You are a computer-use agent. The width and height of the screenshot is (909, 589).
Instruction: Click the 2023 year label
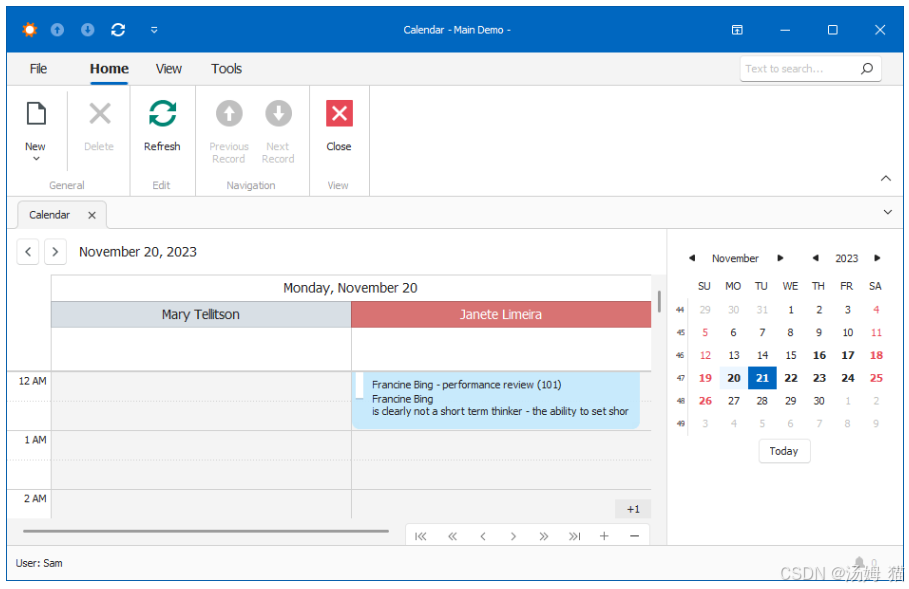pyautogui.click(x=846, y=259)
